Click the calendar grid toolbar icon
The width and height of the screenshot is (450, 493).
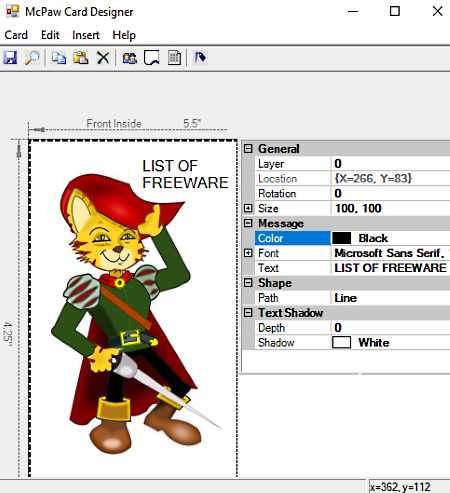click(174, 58)
